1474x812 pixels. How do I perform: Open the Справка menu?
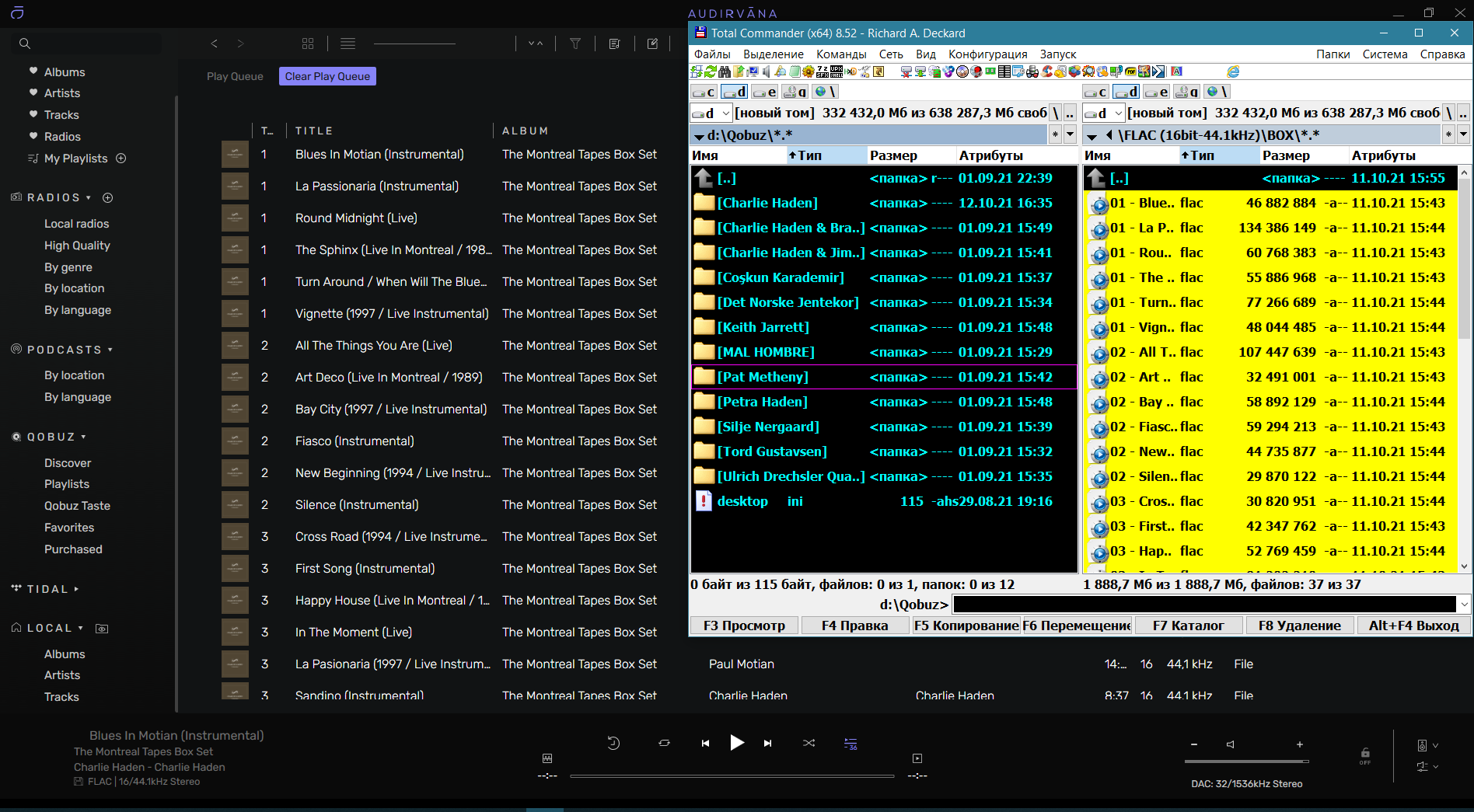click(x=1442, y=54)
